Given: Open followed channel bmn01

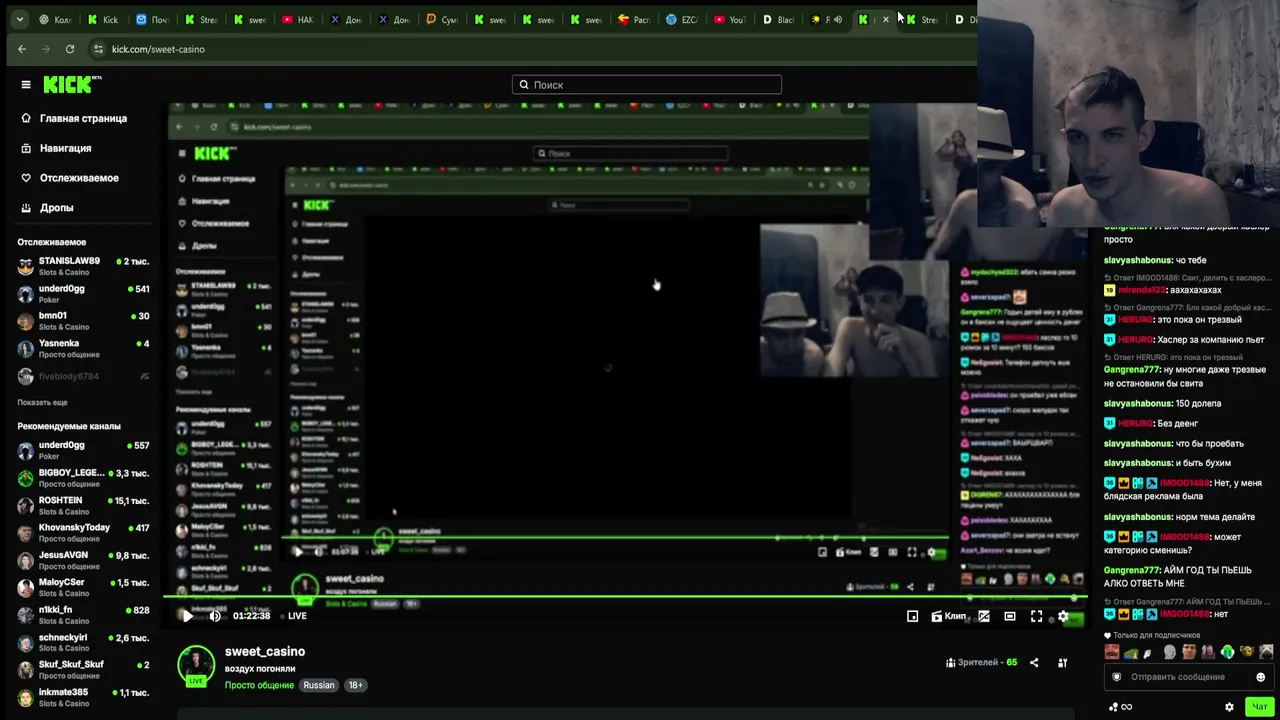Looking at the screenshot, I should tap(83, 320).
